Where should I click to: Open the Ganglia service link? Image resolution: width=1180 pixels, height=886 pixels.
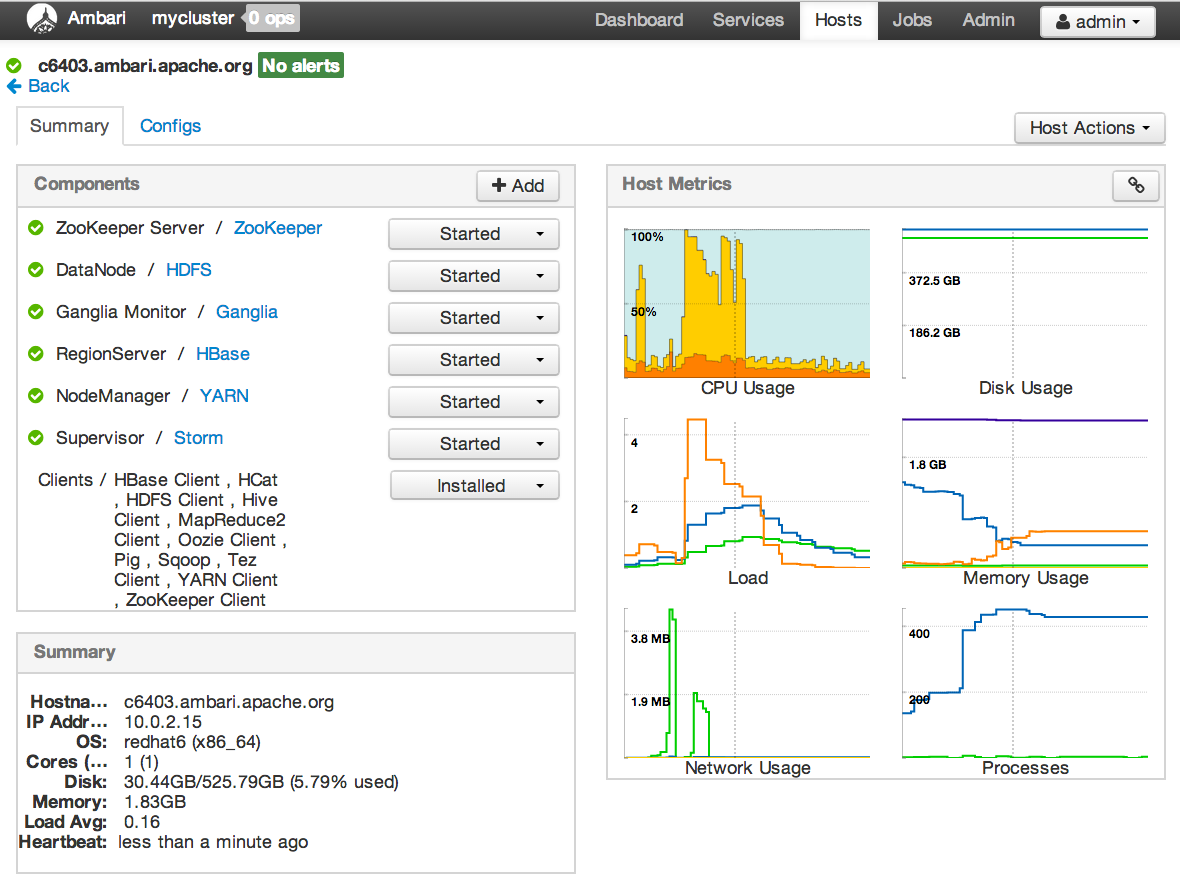[x=247, y=312]
